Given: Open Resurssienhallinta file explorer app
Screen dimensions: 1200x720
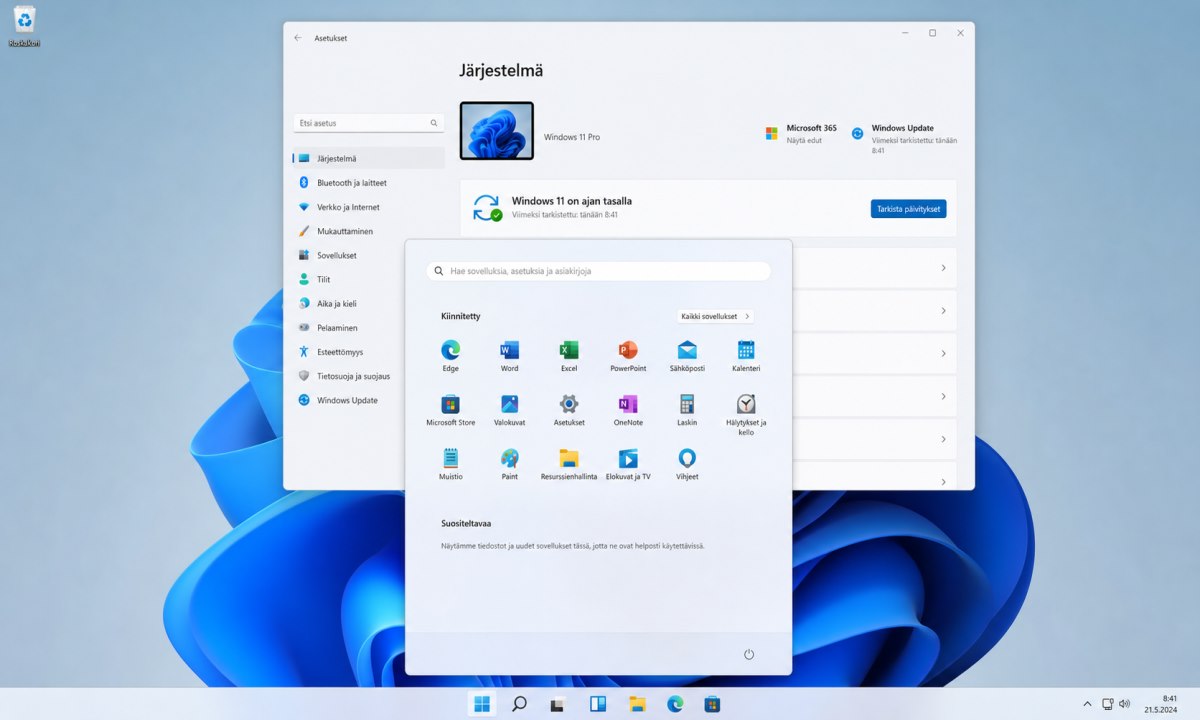Looking at the screenshot, I should [568, 464].
